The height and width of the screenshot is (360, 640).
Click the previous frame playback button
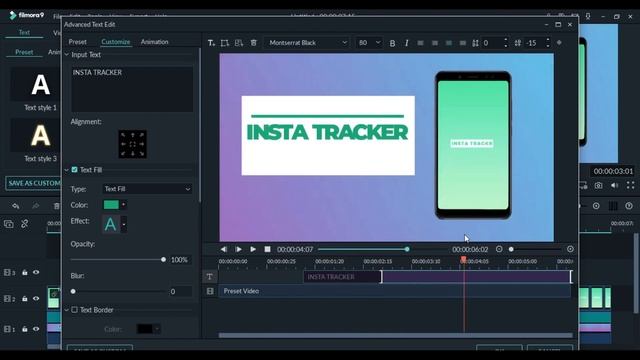click(223, 249)
